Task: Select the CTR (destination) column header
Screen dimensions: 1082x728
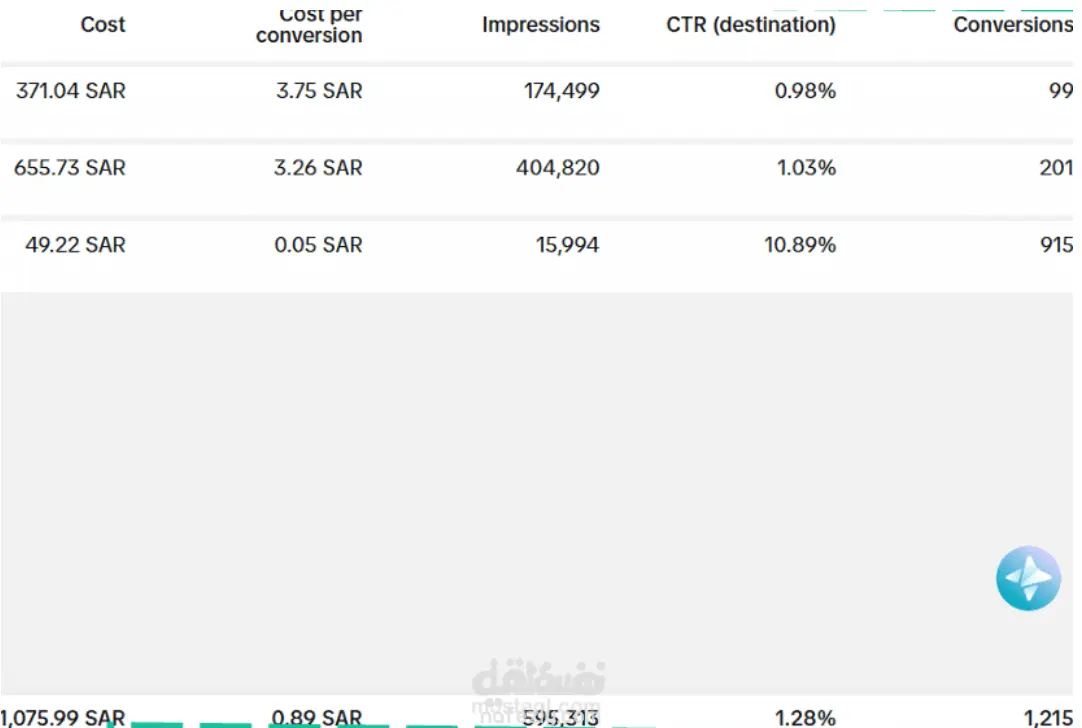Action: click(x=751, y=25)
